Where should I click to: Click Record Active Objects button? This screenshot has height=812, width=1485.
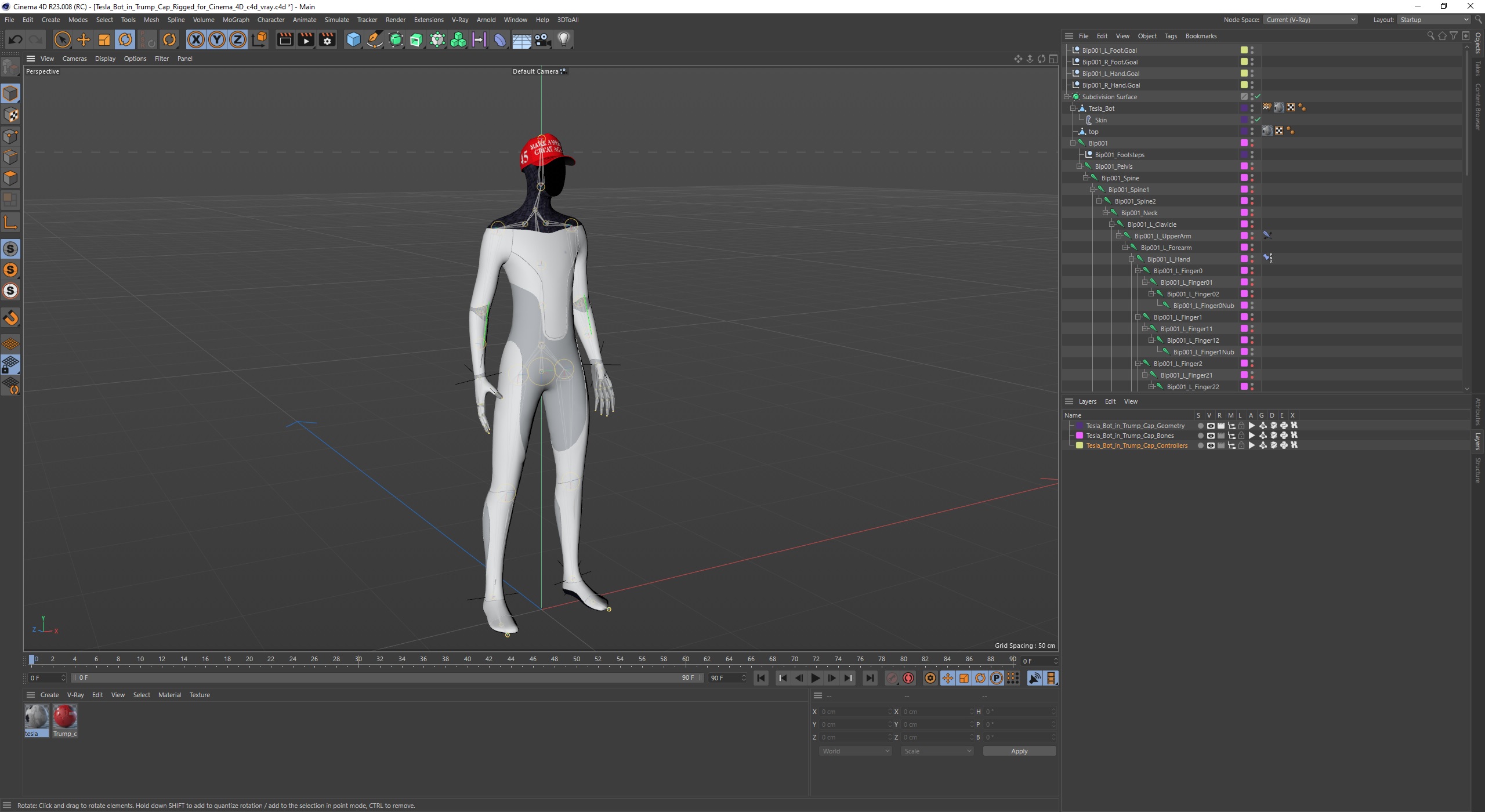pyautogui.click(x=892, y=678)
